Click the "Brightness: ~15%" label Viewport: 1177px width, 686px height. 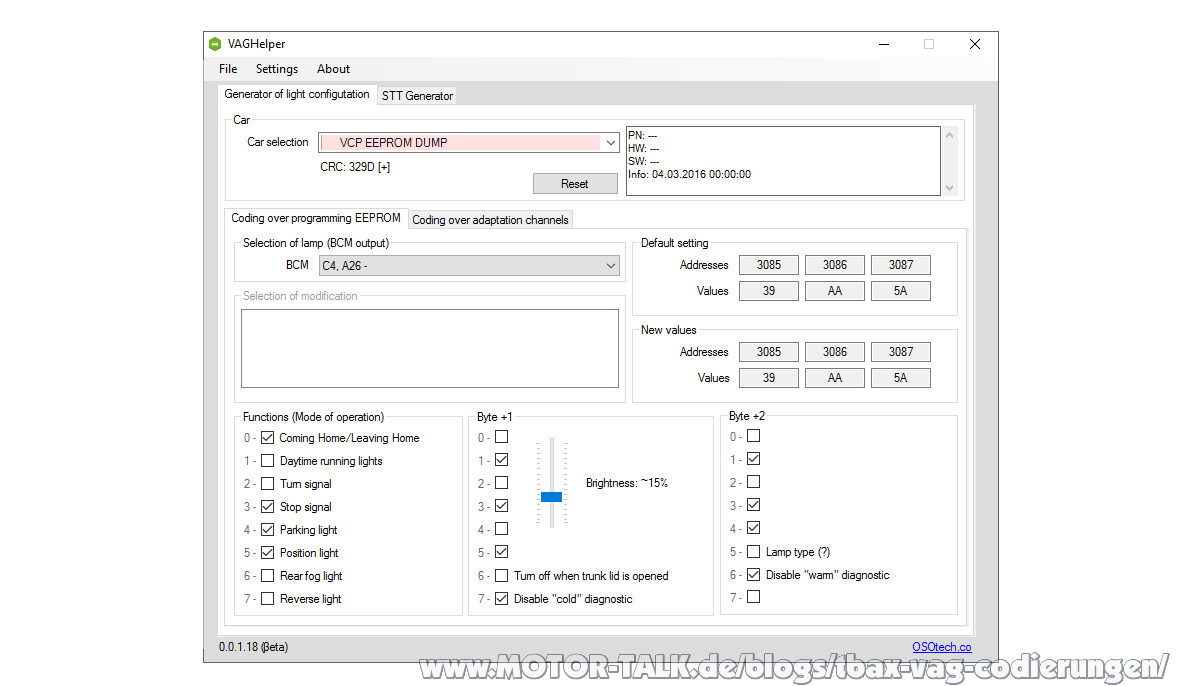pos(627,483)
